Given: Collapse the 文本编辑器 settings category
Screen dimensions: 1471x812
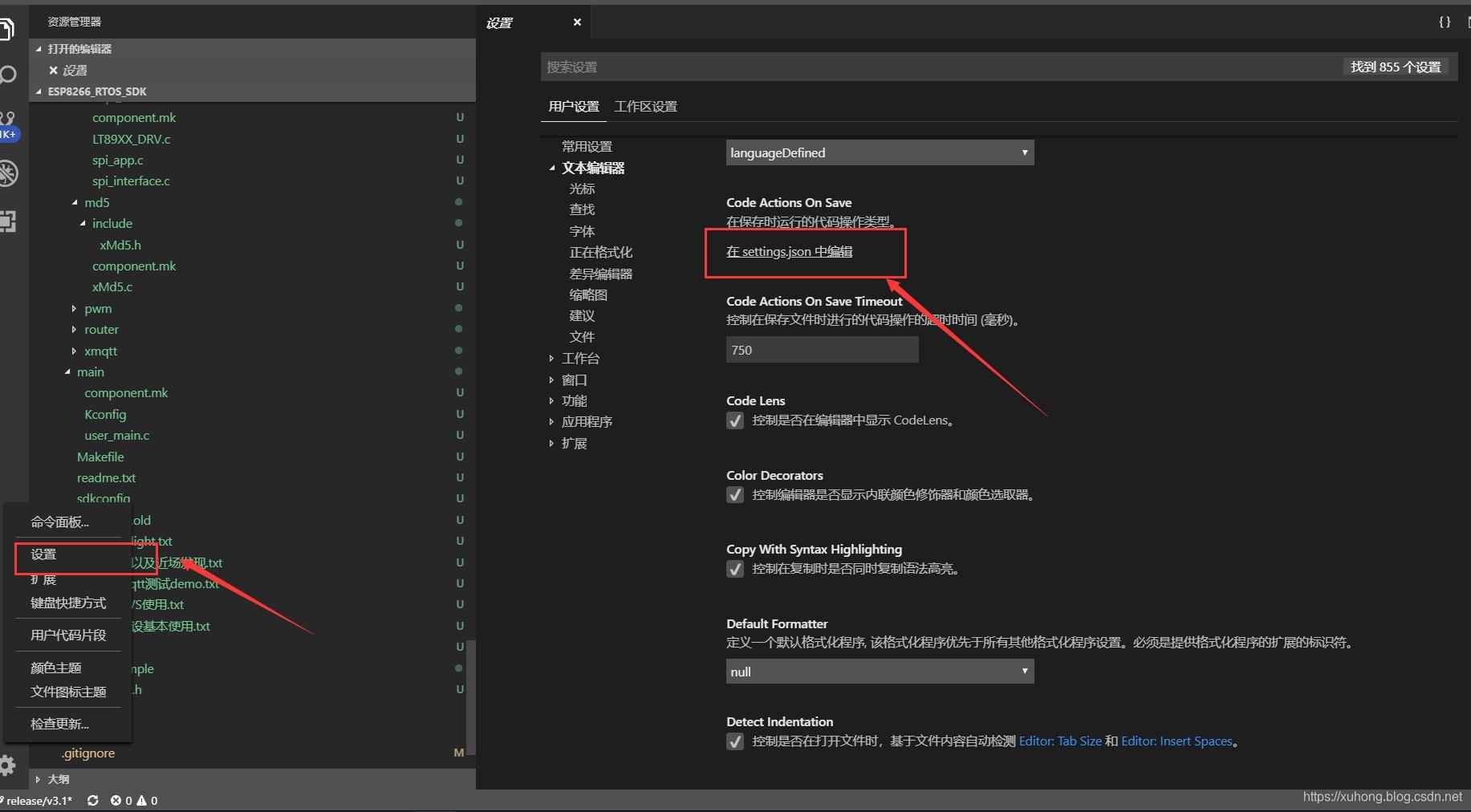Looking at the screenshot, I should tap(552, 168).
